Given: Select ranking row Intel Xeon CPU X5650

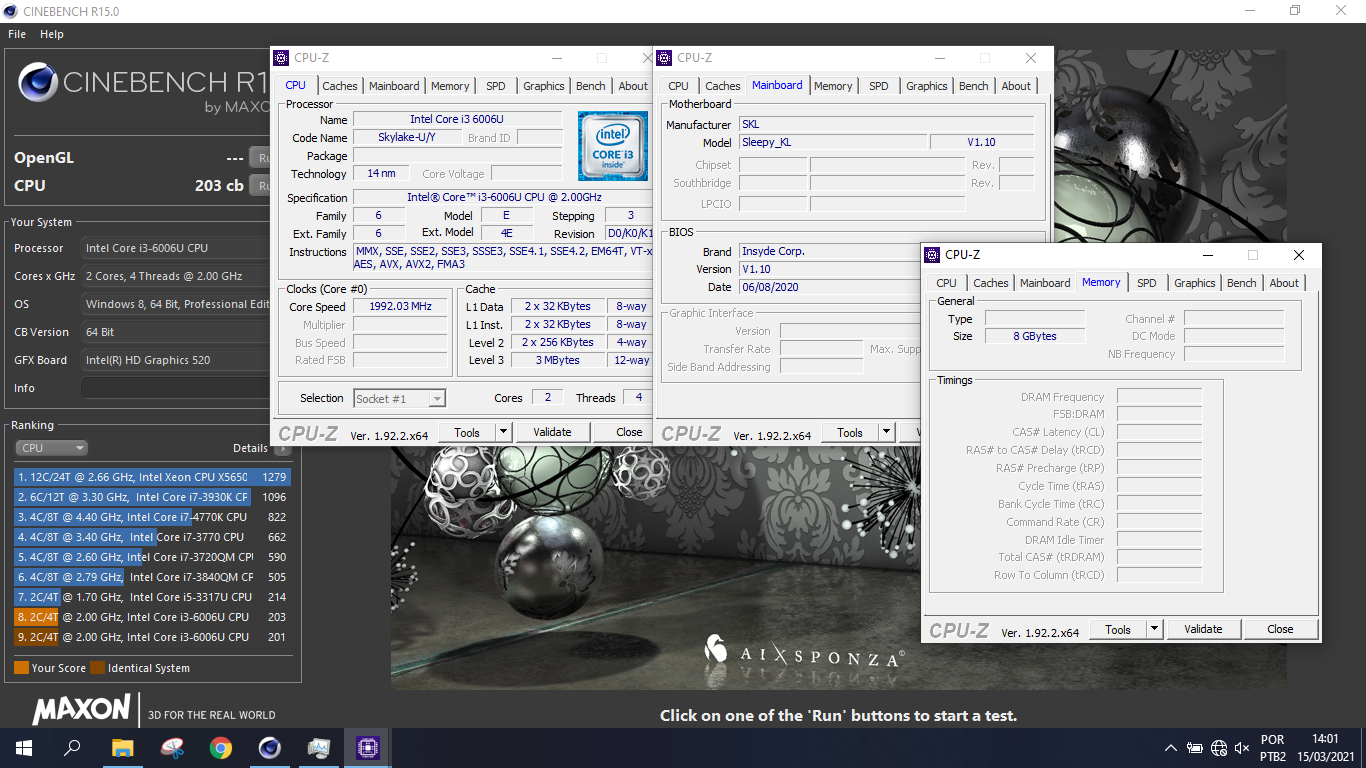Looking at the screenshot, I should pos(152,477).
